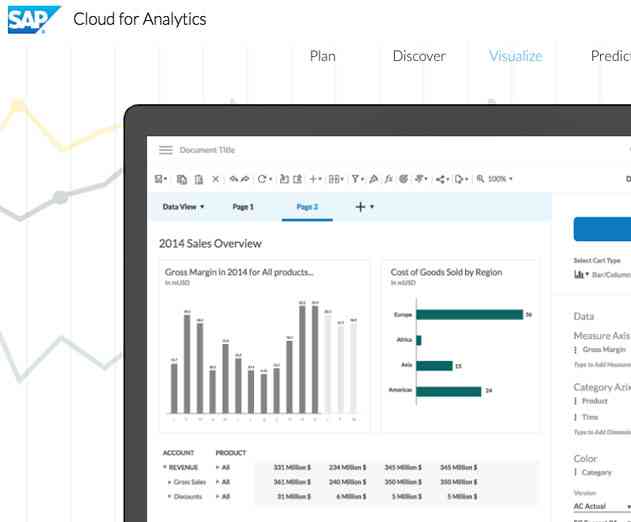Select the Plan navigation item

[x=322, y=56]
